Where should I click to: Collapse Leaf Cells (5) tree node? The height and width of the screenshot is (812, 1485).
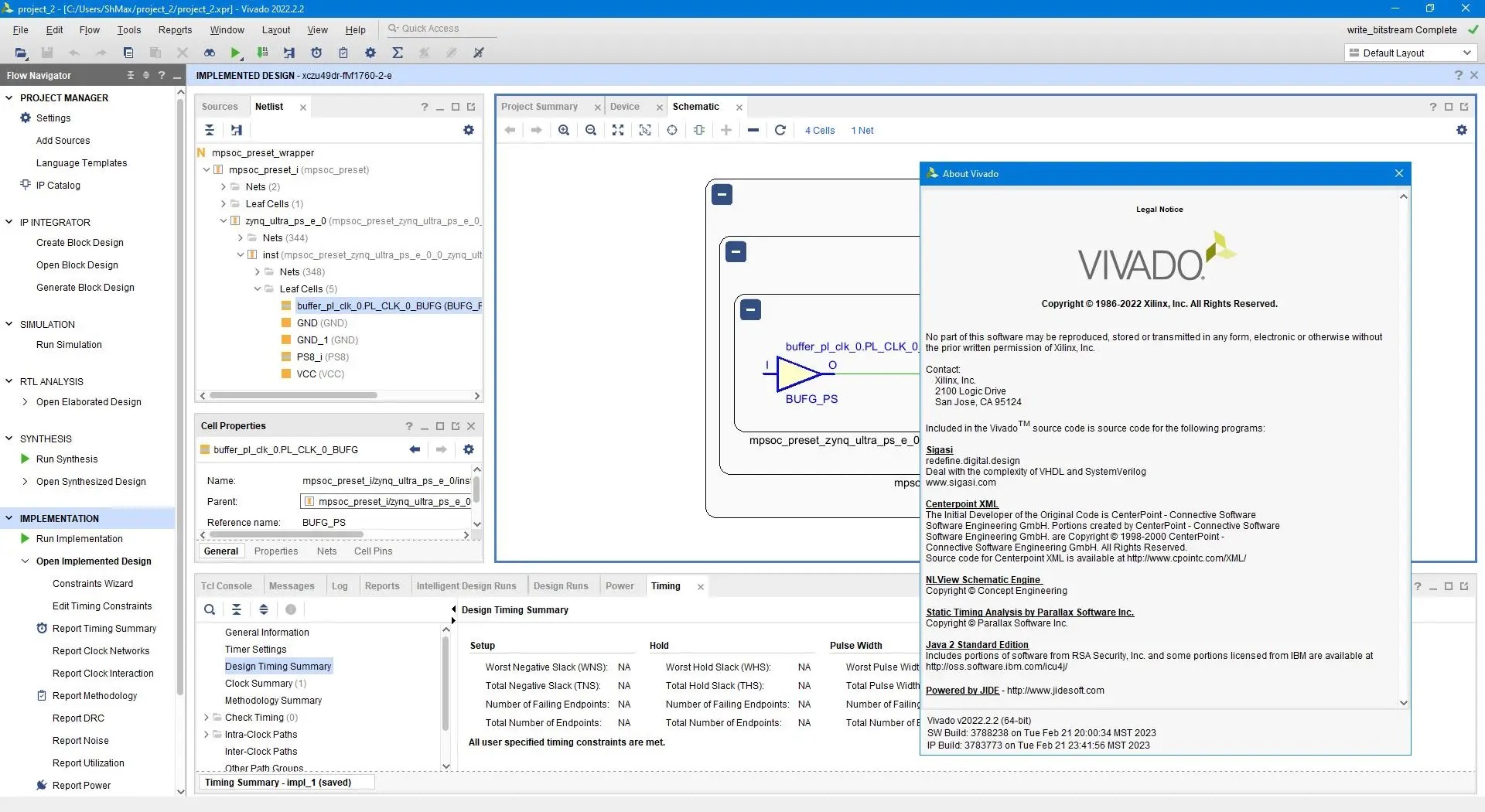258,288
